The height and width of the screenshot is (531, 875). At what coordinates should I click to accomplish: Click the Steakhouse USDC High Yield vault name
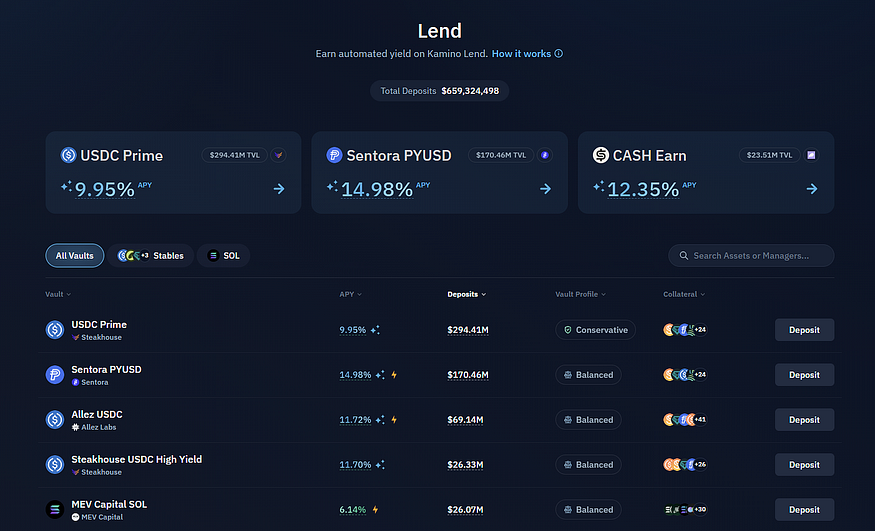pyautogui.click(x=137, y=459)
